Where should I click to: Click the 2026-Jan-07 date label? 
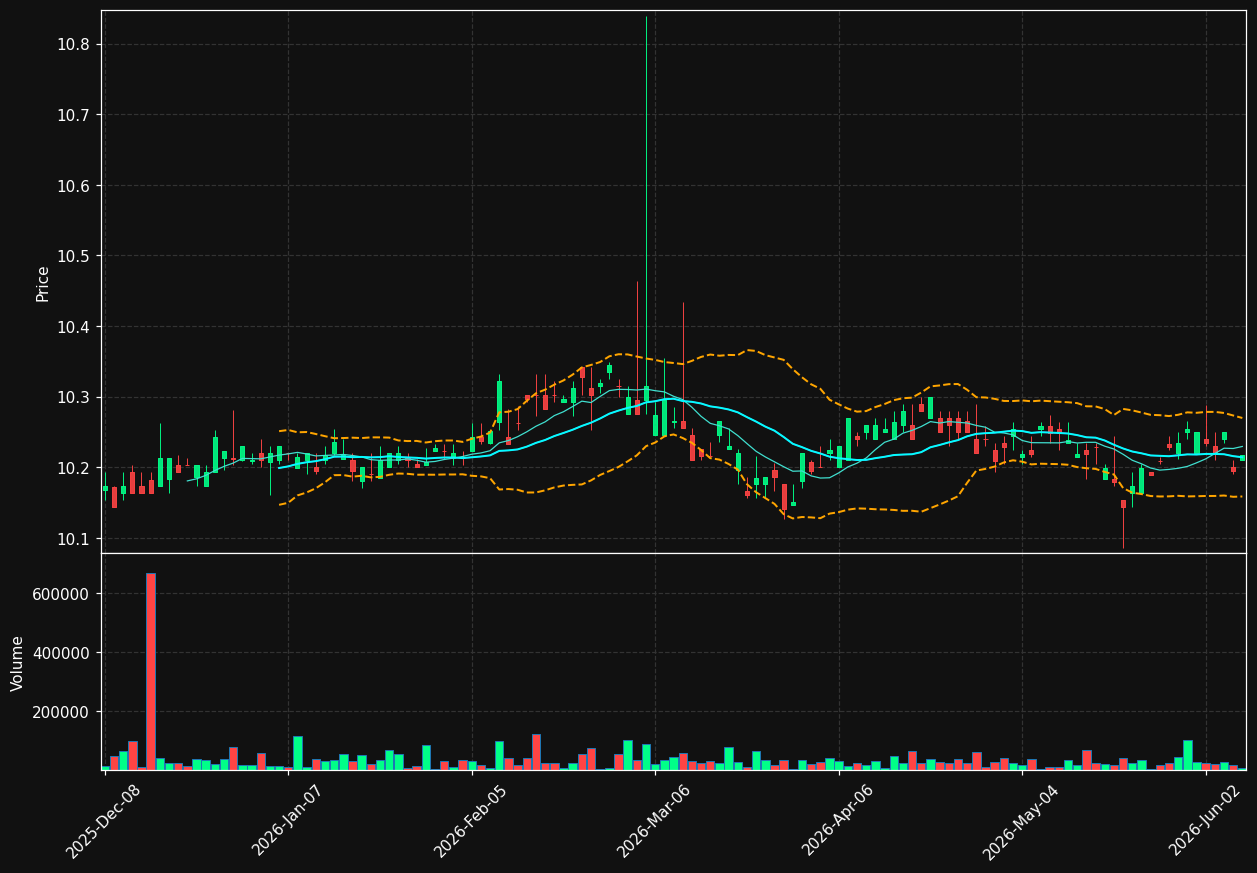(288, 820)
